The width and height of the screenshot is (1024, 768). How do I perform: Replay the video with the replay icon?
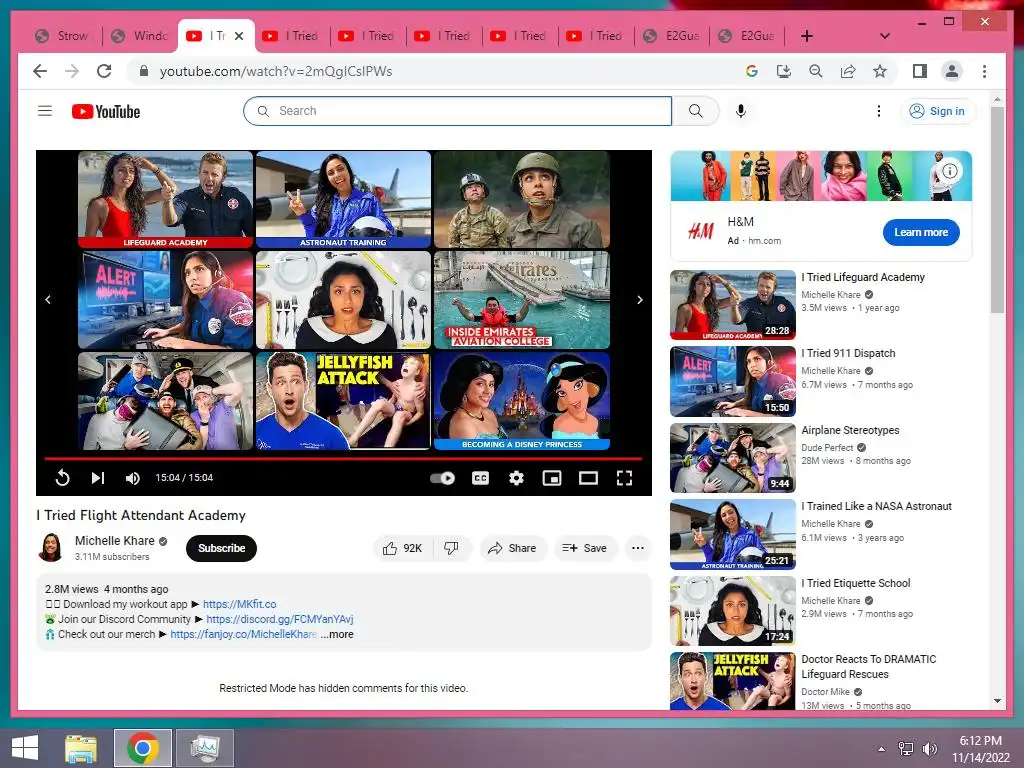[62, 478]
